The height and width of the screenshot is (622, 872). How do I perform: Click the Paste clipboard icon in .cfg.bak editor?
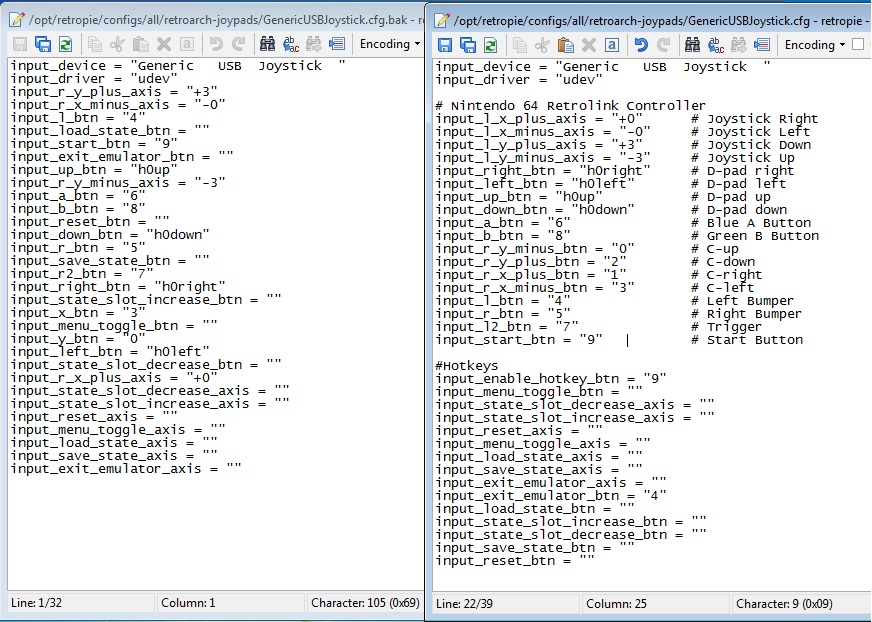pos(141,44)
